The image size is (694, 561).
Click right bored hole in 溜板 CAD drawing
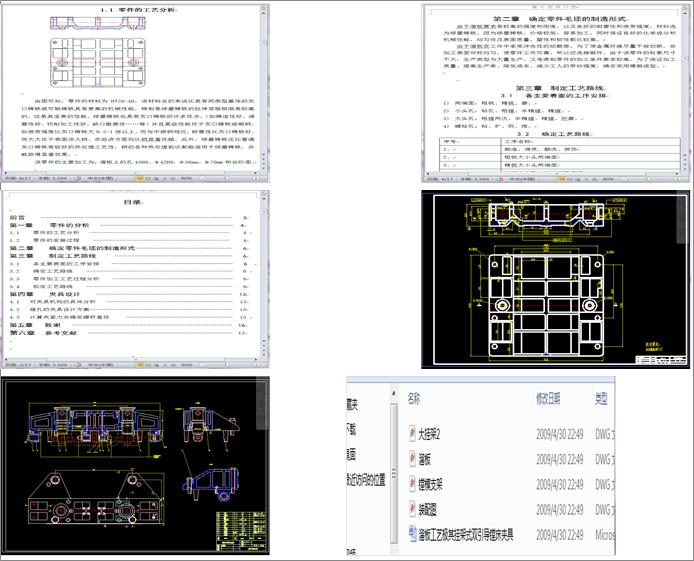click(589, 305)
